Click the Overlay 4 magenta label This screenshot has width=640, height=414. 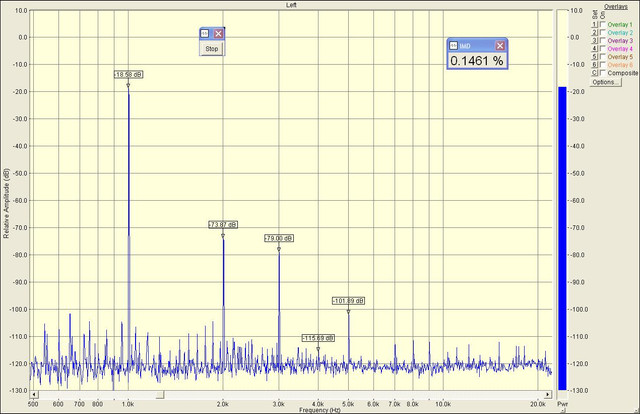[620, 49]
